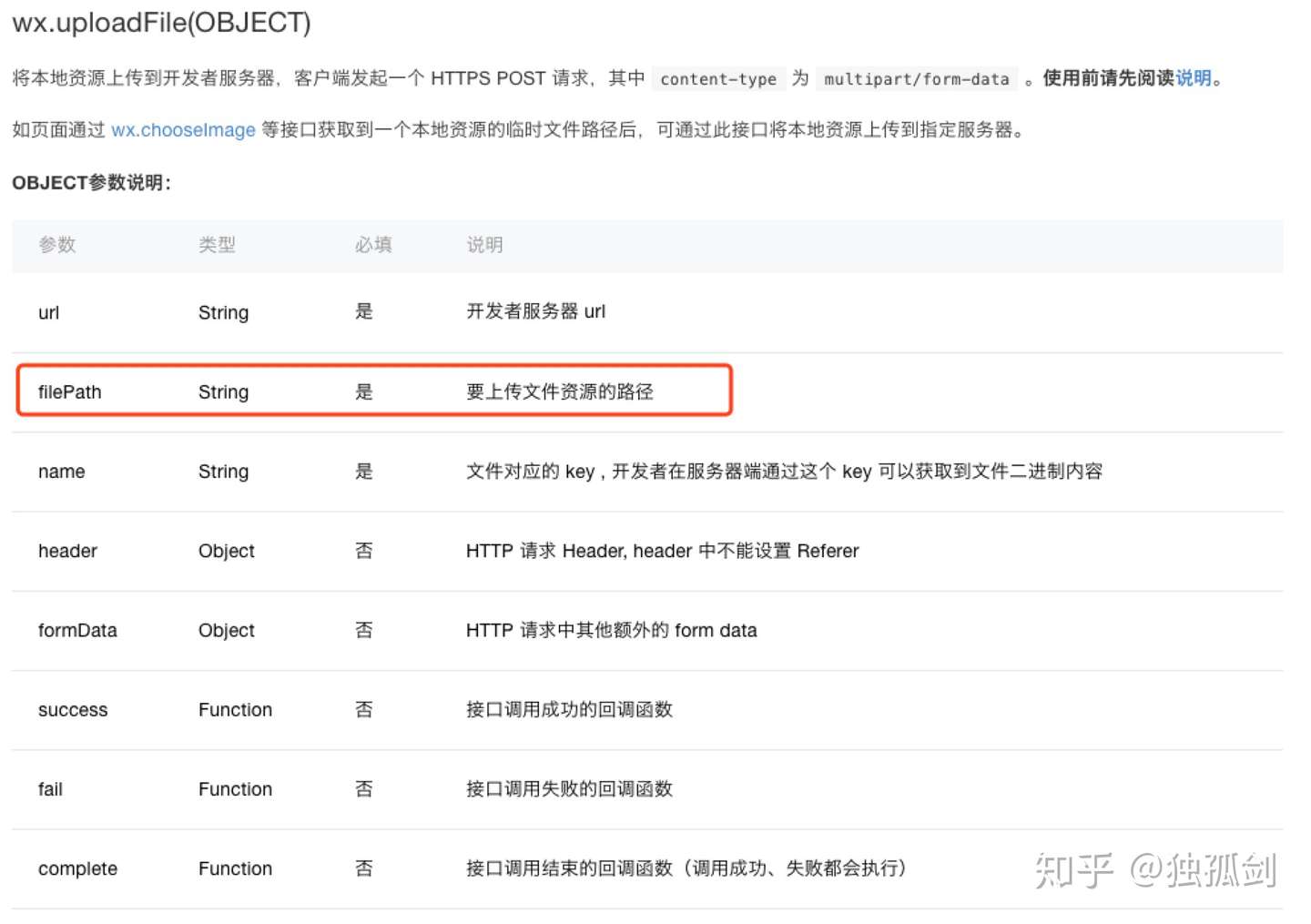Image resolution: width=1311 pixels, height=924 pixels.
Task: Click the multipart/form-data code snippet
Action: click(917, 79)
